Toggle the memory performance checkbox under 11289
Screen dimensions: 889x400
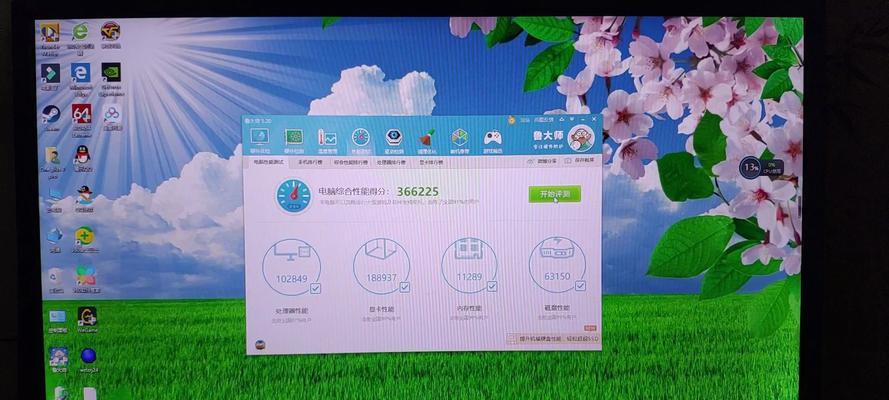pyautogui.click(x=492, y=287)
